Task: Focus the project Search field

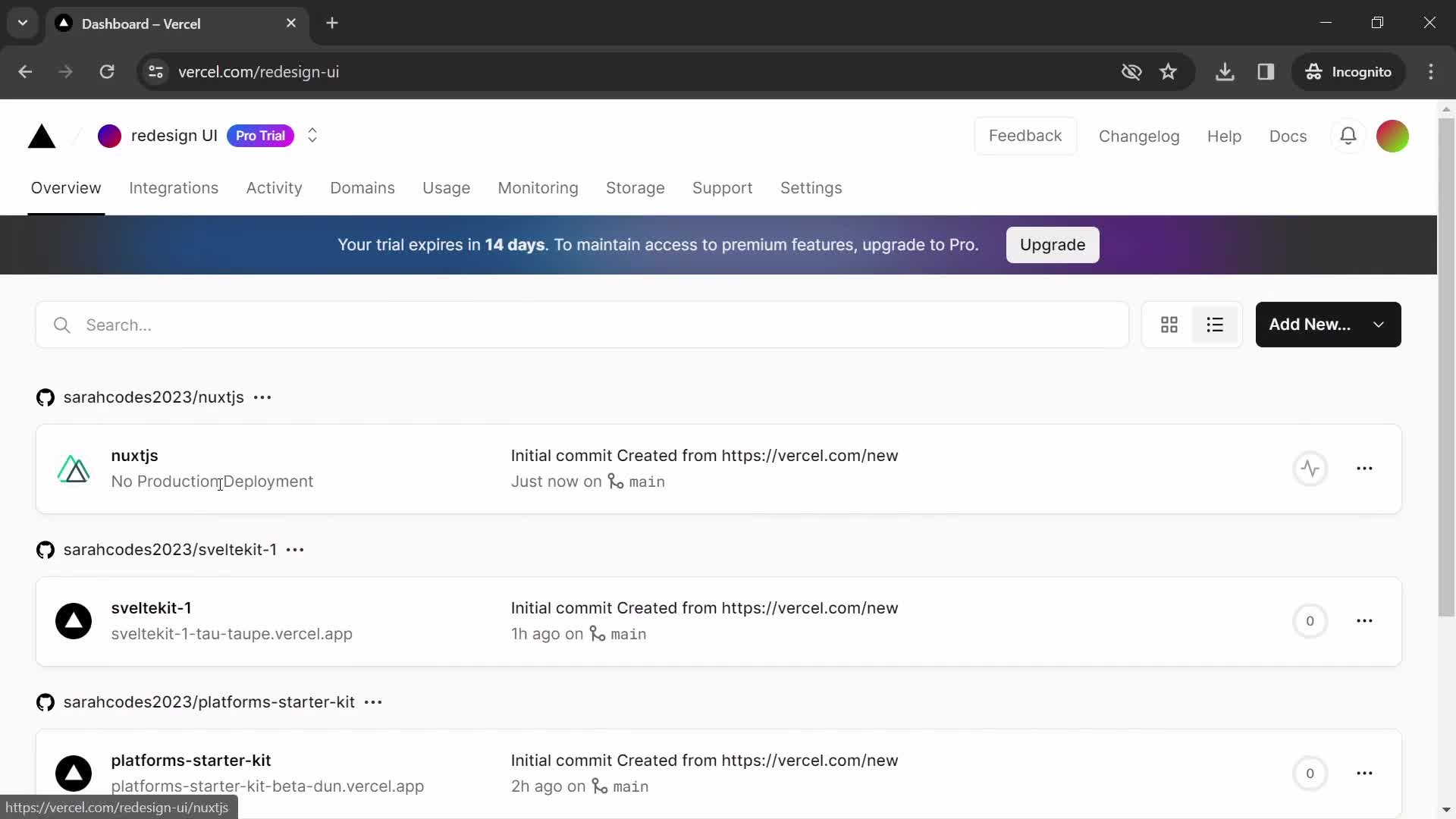Action: (x=582, y=325)
